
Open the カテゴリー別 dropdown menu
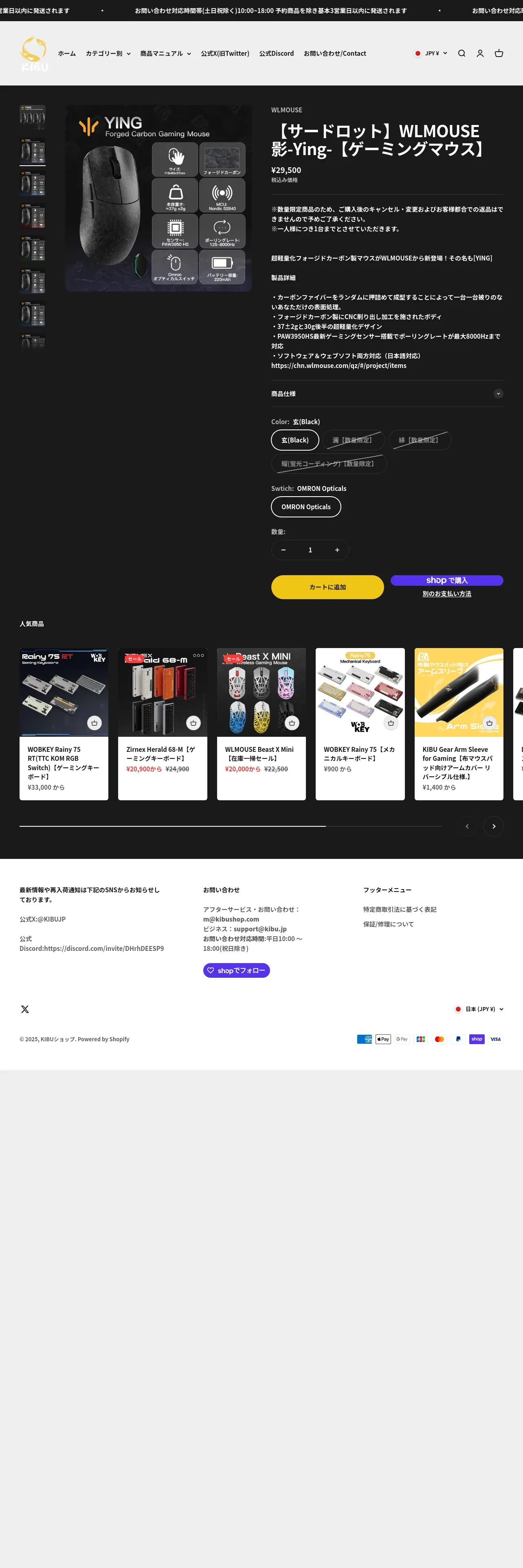[x=108, y=54]
